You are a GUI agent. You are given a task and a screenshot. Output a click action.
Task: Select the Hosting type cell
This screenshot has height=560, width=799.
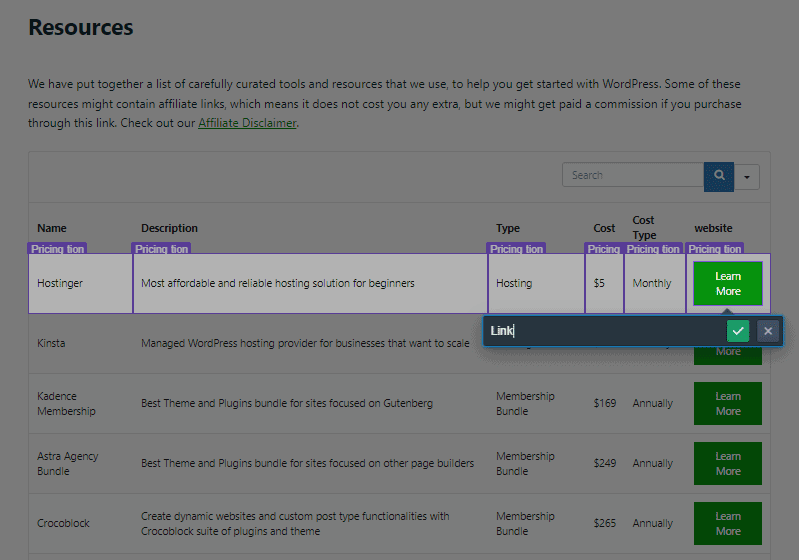(536, 283)
